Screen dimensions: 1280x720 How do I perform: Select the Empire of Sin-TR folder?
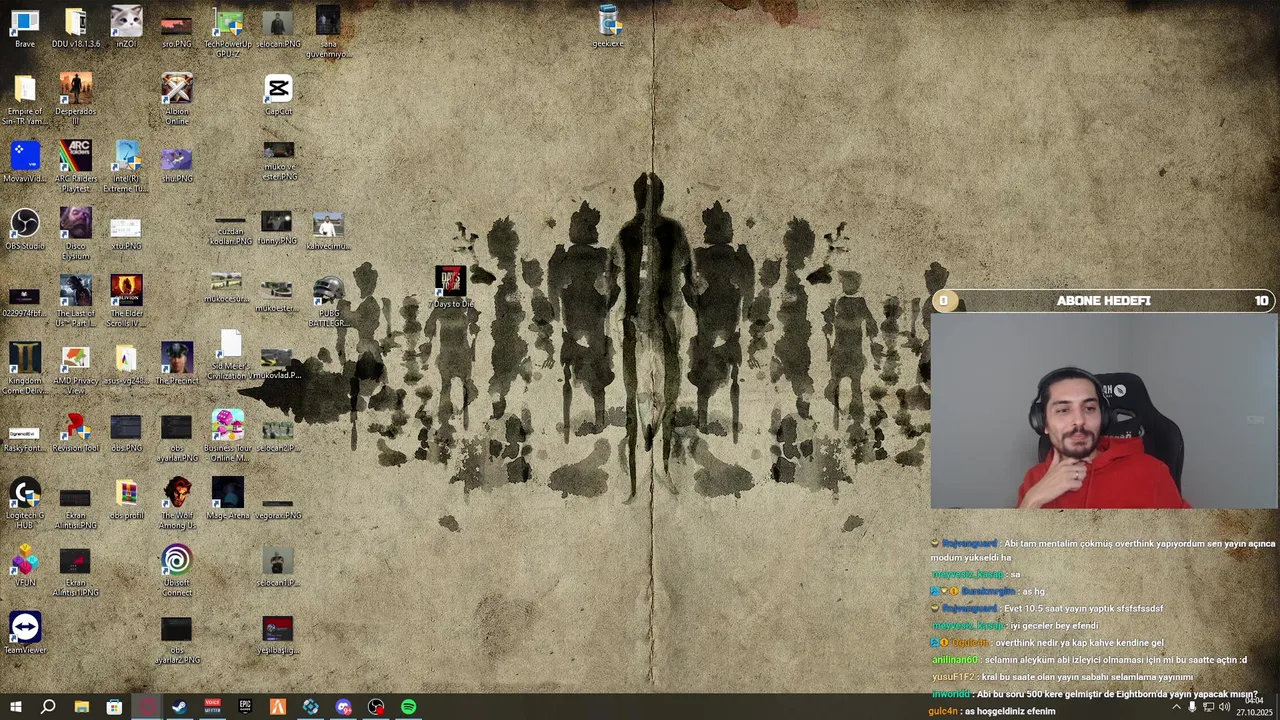point(25,98)
